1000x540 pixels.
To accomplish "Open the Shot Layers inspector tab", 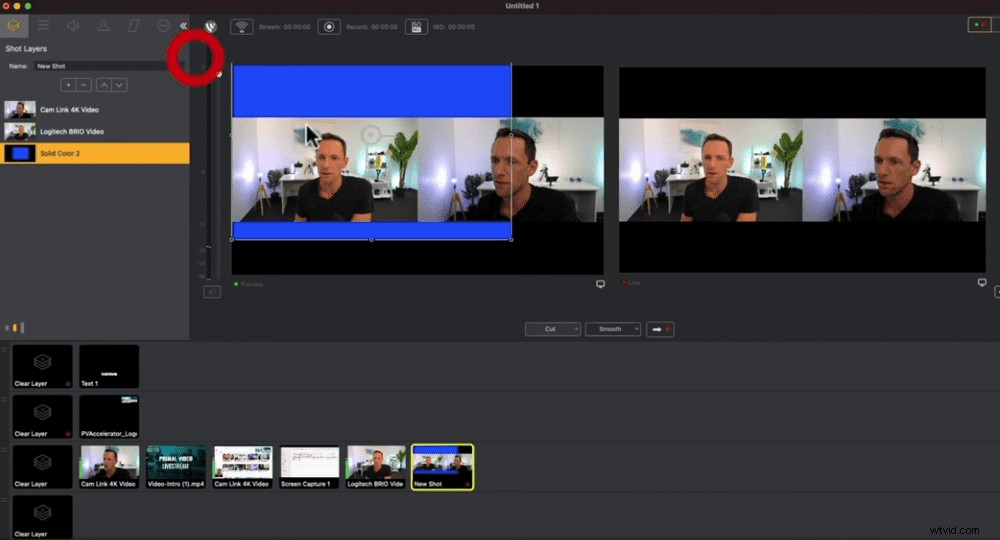I will pyautogui.click(x=14, y=26).
